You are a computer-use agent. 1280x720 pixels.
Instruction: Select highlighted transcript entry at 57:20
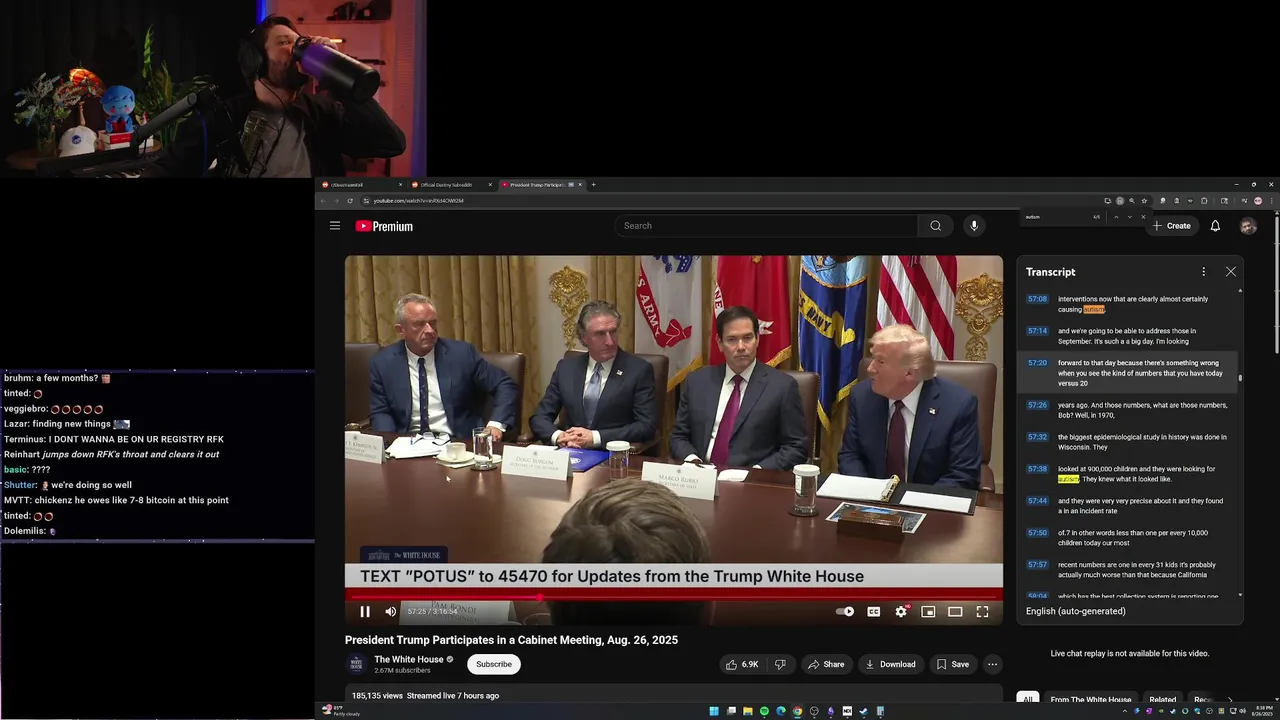(x=1128, y=373)
